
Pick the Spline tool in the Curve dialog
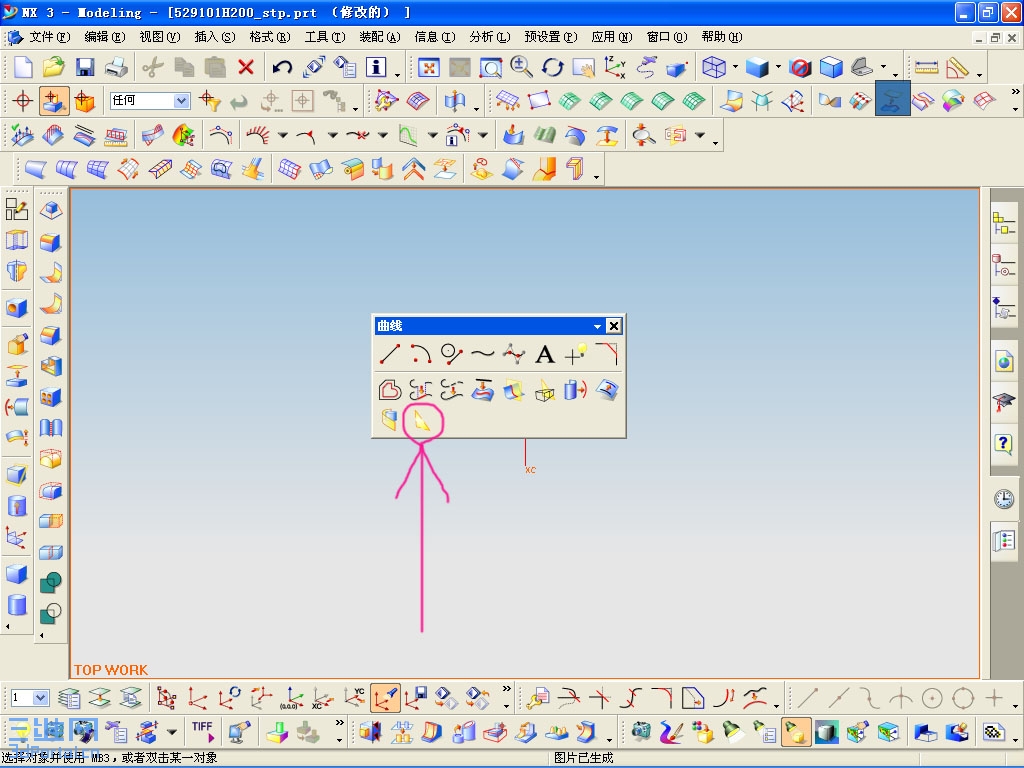(483, 354)
